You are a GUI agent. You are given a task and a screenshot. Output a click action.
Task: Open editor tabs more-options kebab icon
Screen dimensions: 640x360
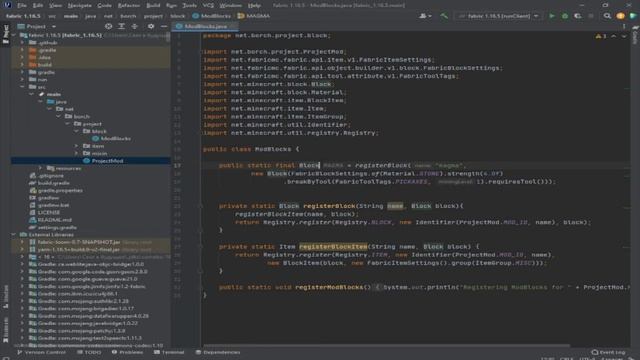click(x=624, y=26)
